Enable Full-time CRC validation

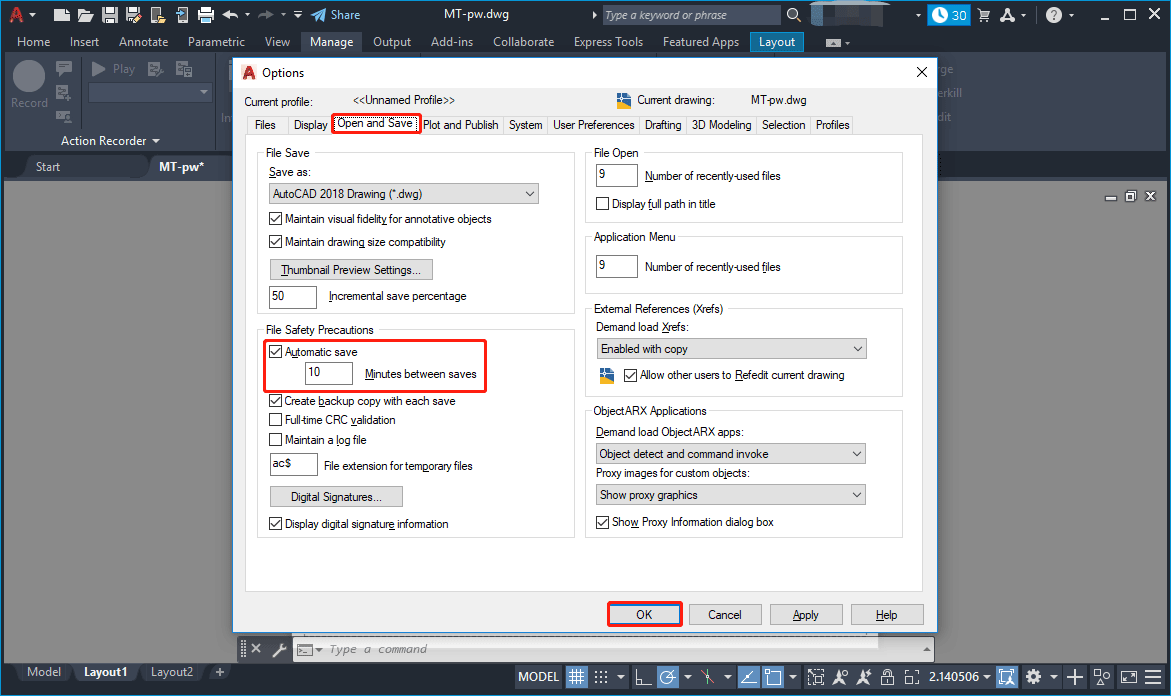[x=276, y=420]
